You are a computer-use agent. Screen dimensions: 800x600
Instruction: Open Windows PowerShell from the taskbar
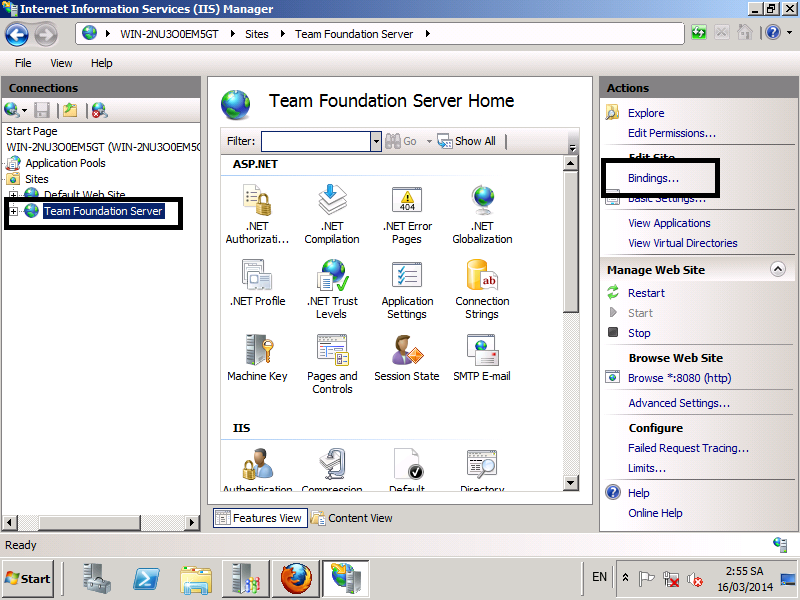click(x=146, y=579)
